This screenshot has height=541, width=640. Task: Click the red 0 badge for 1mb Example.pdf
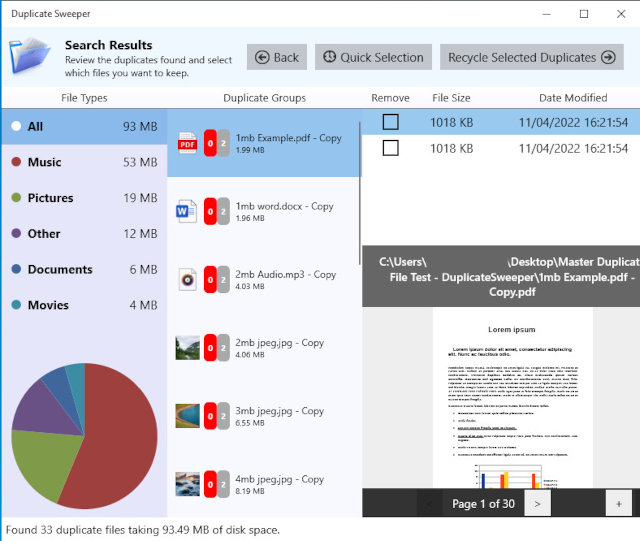[210, 143]
